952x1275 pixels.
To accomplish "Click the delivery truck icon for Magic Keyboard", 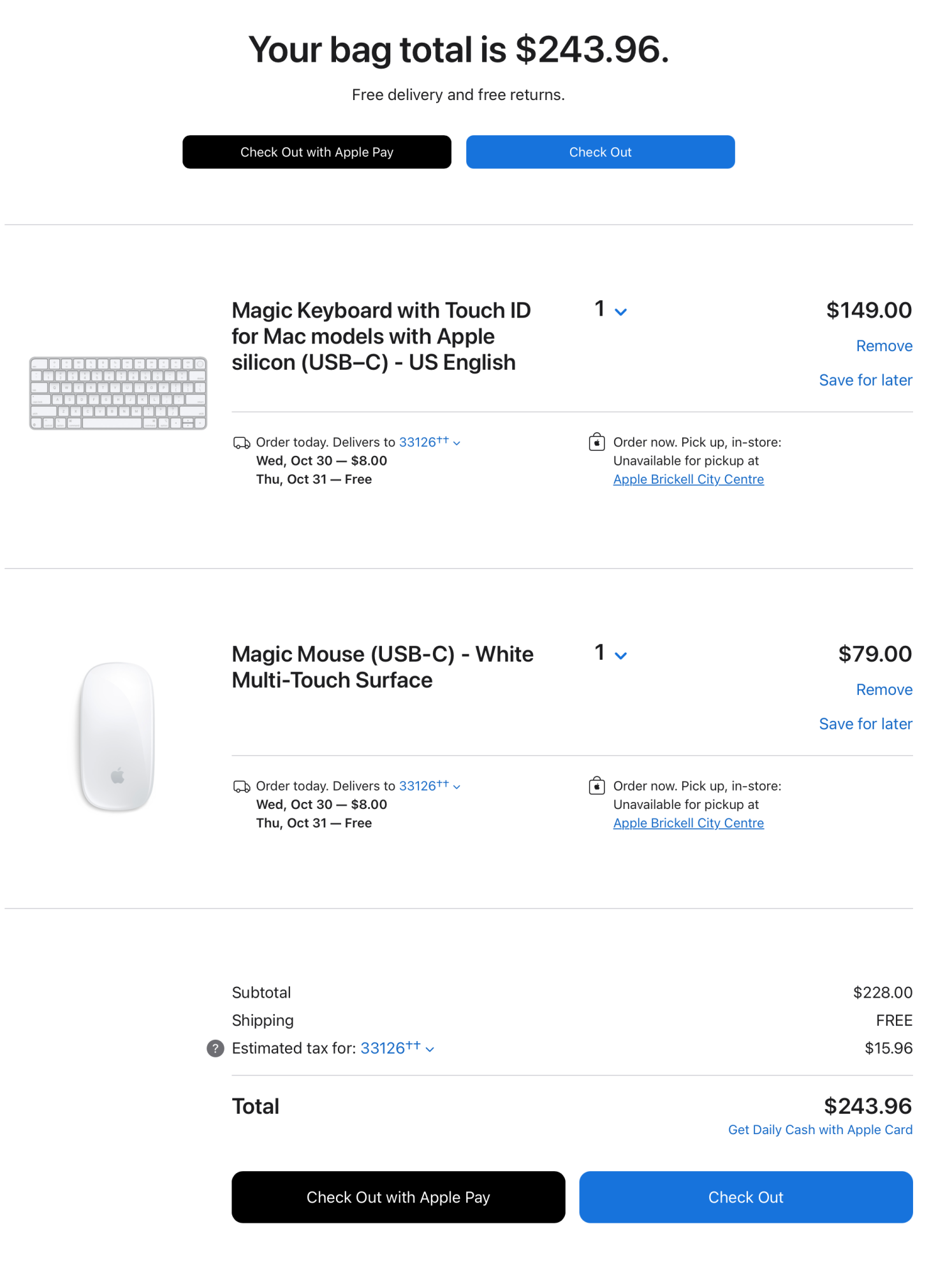I will 242,442.
